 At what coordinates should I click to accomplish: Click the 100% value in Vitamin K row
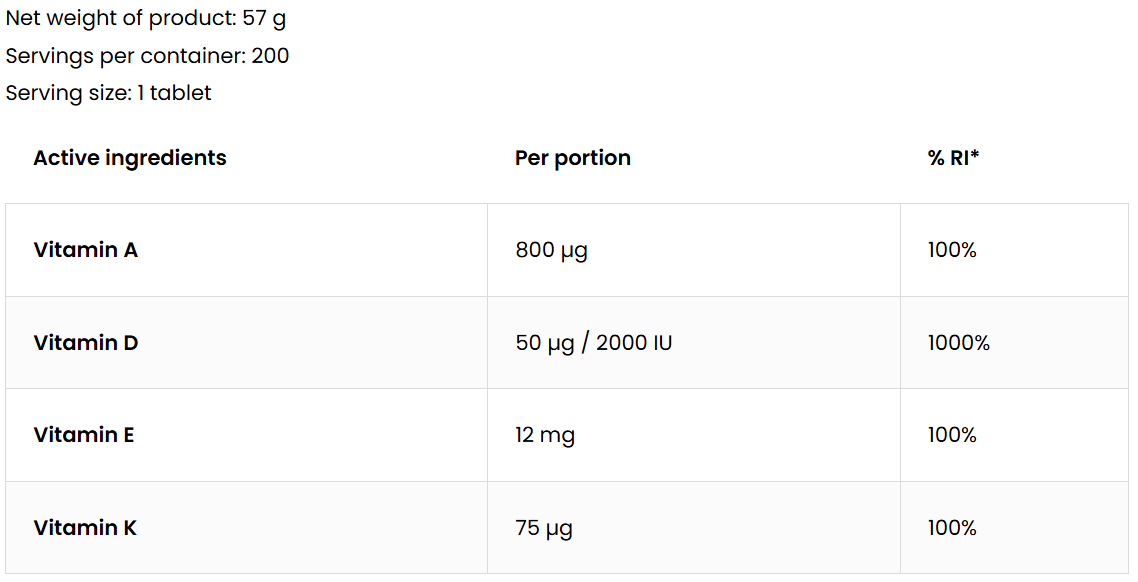tap(952, 528)
